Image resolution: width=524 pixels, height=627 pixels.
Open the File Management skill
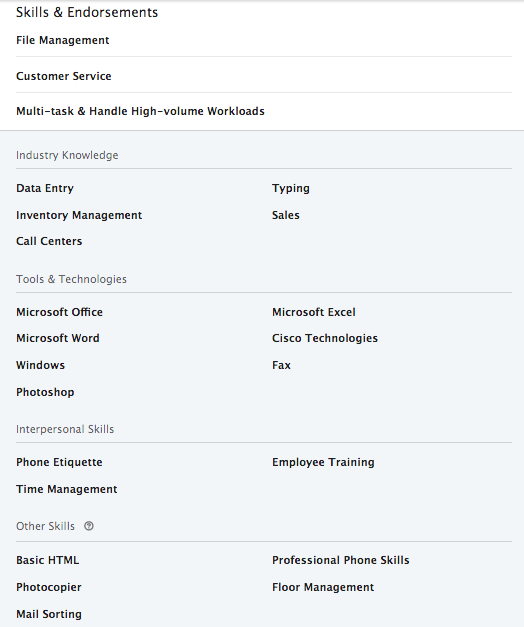point(63,40)
